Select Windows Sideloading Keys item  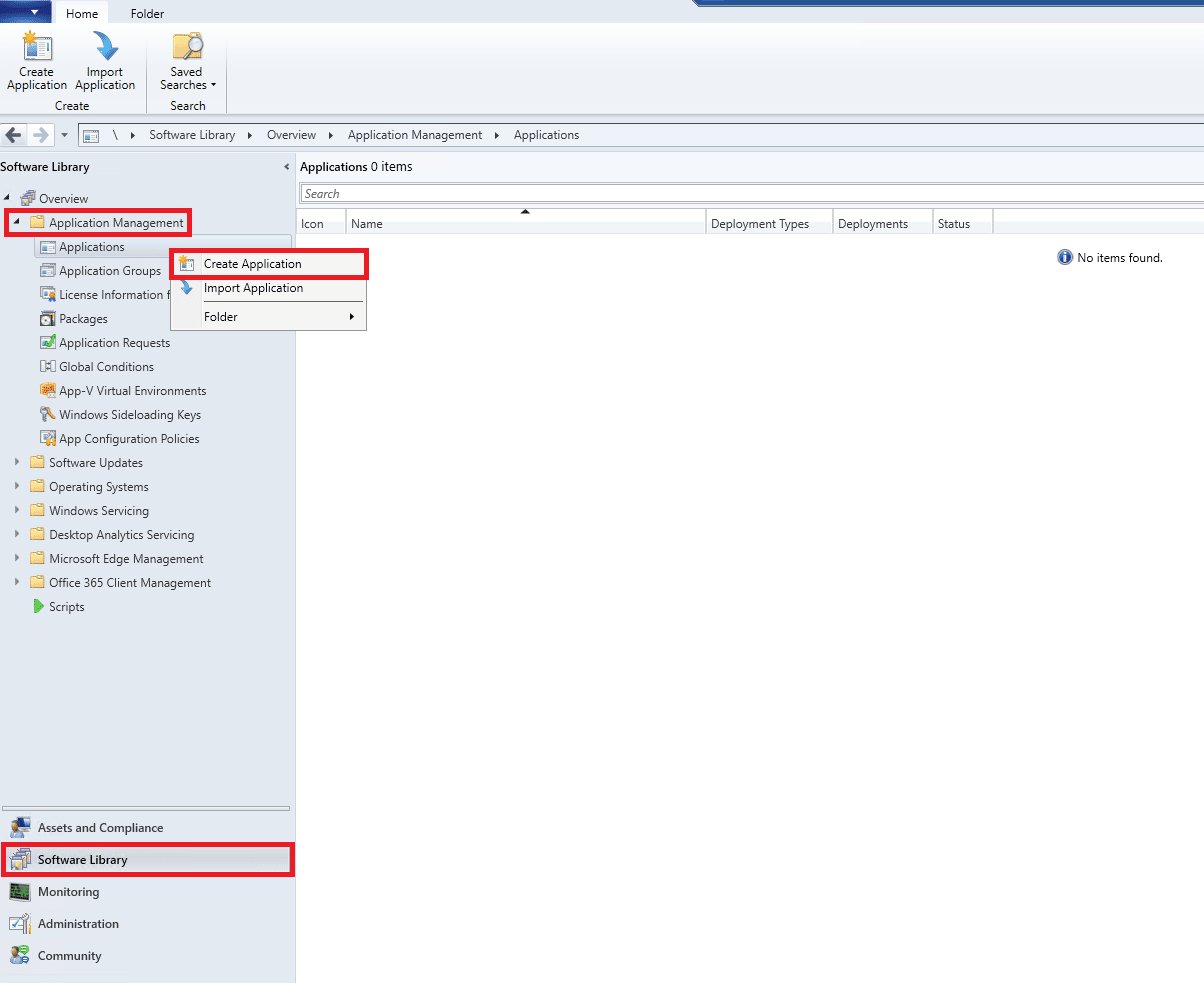point(129,415)
